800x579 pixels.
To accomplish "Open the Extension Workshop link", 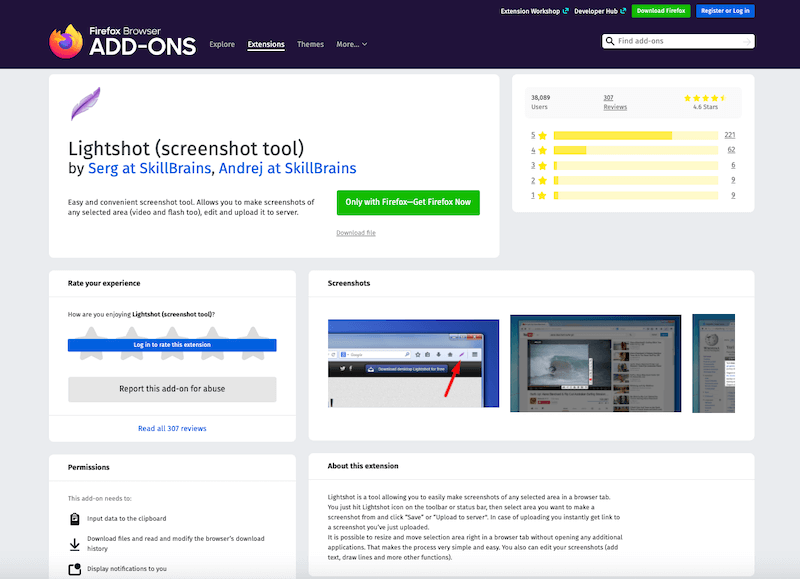I will 534,11.
